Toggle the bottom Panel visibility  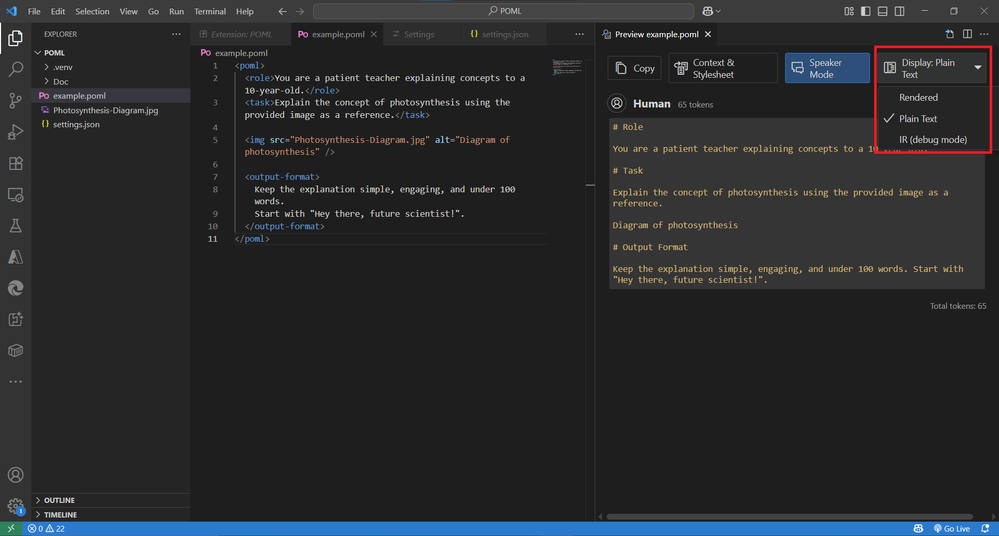[x=882, y=11]
